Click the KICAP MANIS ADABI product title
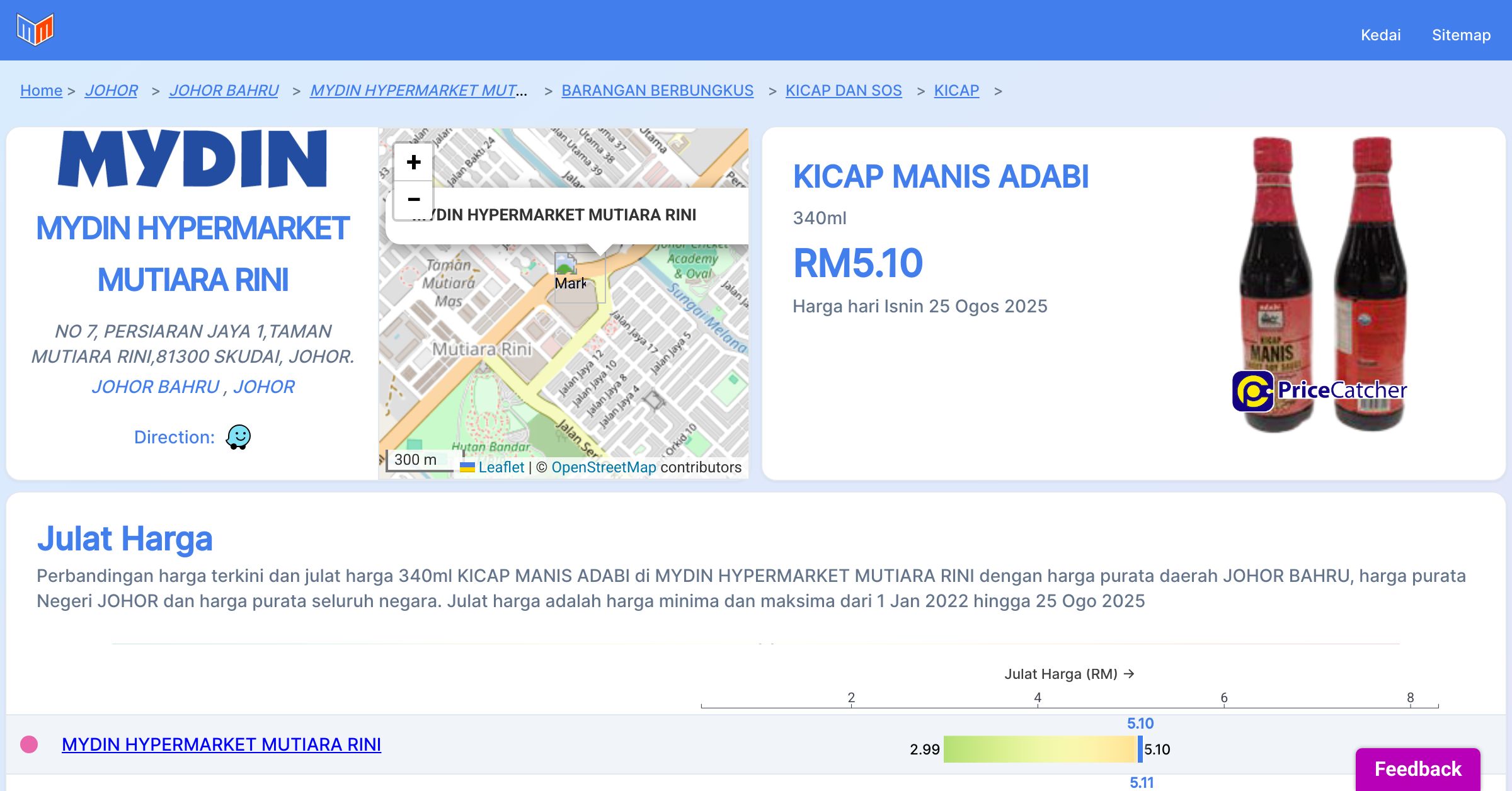The image size is (1512, 791). (941, 176)
